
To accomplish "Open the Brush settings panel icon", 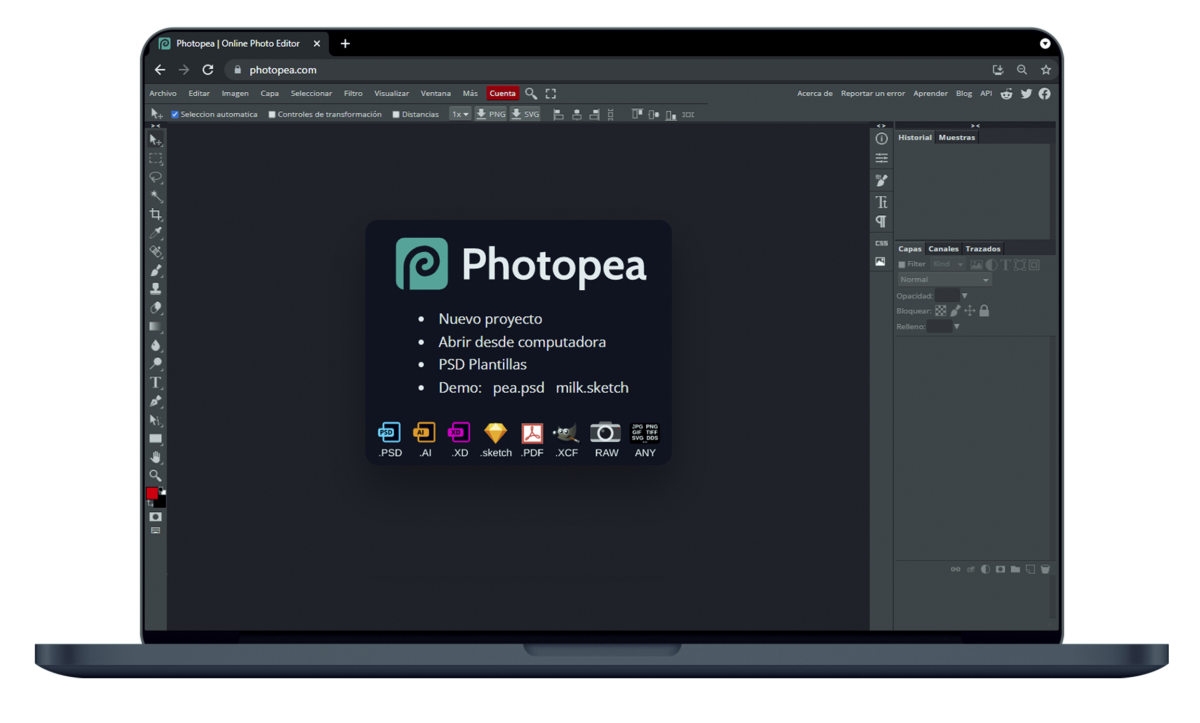I will point(881,180).
